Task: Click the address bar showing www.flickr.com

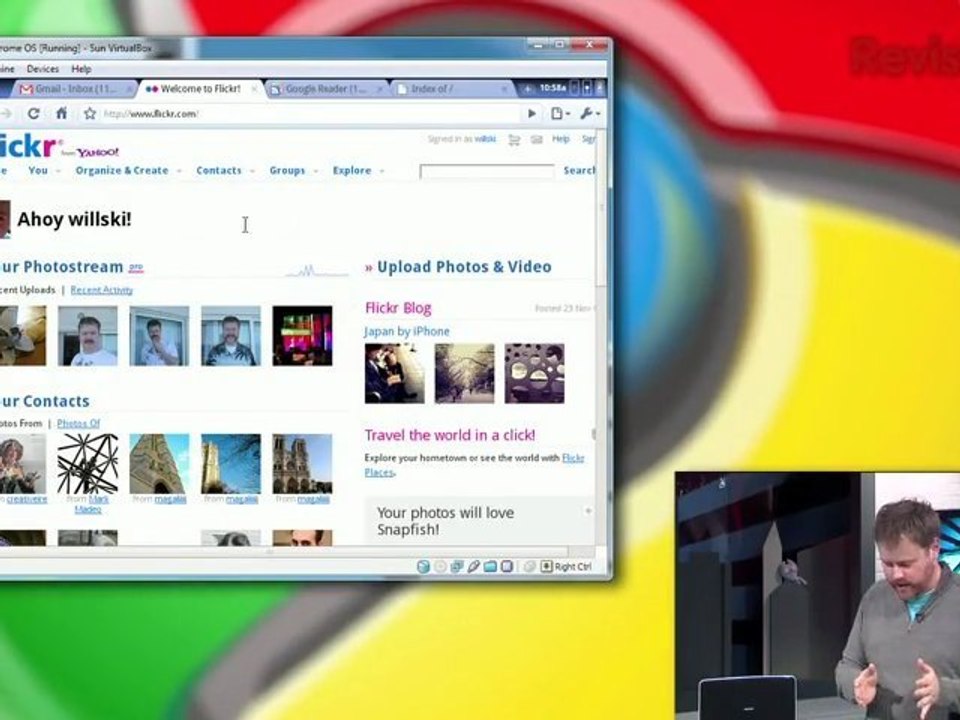Action: (x=310, y=114)
